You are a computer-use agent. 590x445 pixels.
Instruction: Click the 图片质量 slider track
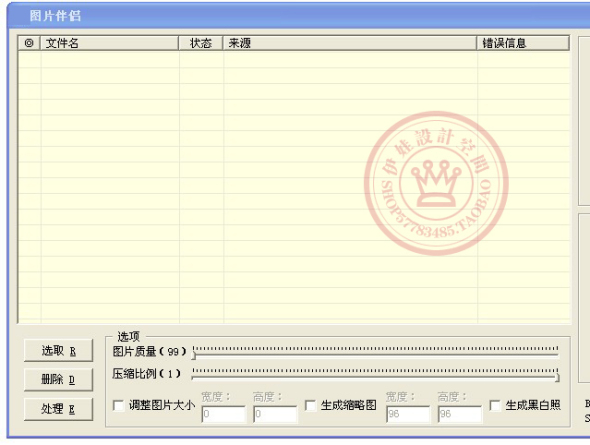click(x=376, y=354)
